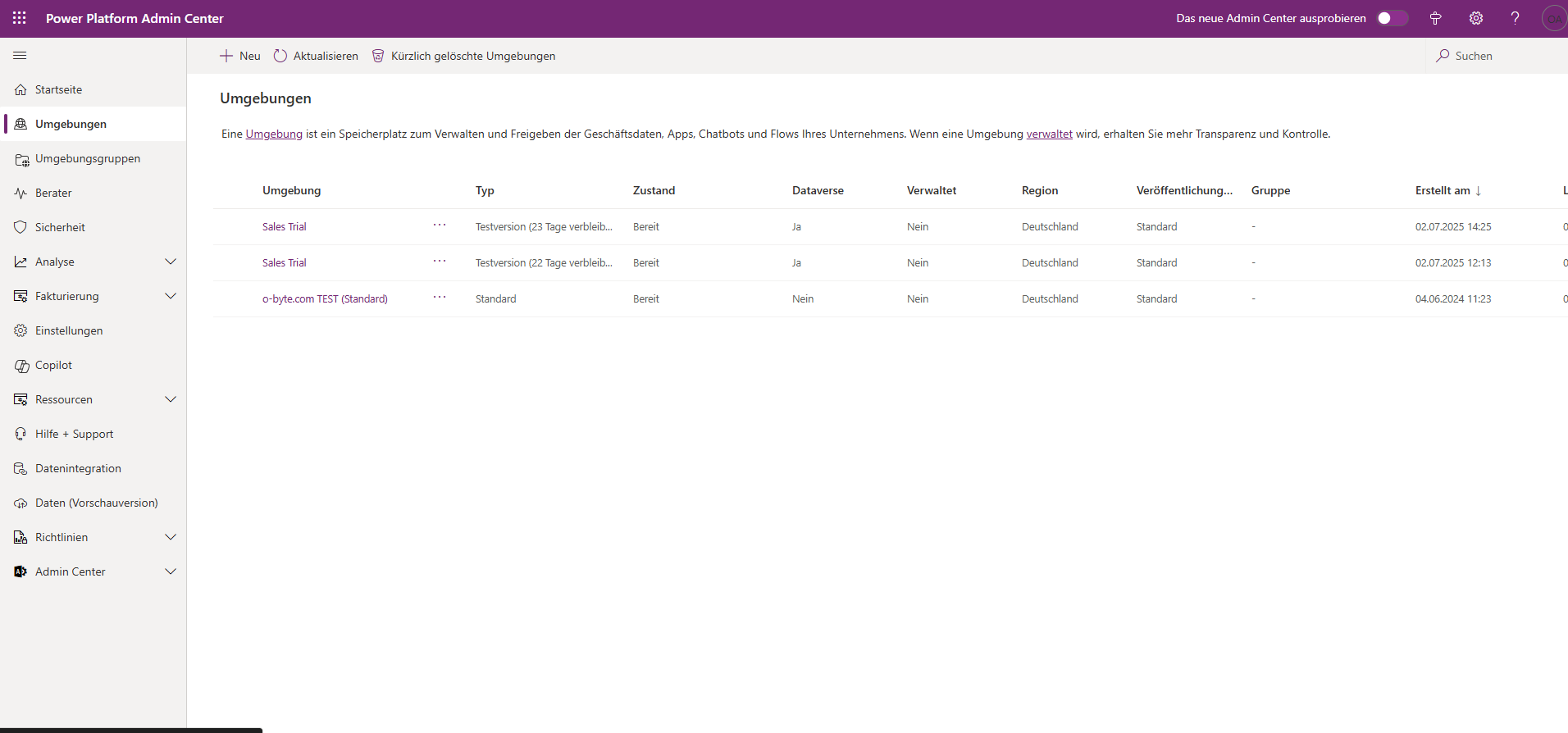The height and width of the screenshot is (733, 1568).
Task: Expand the Admin Center section chevron
Action: pos(171,572)
